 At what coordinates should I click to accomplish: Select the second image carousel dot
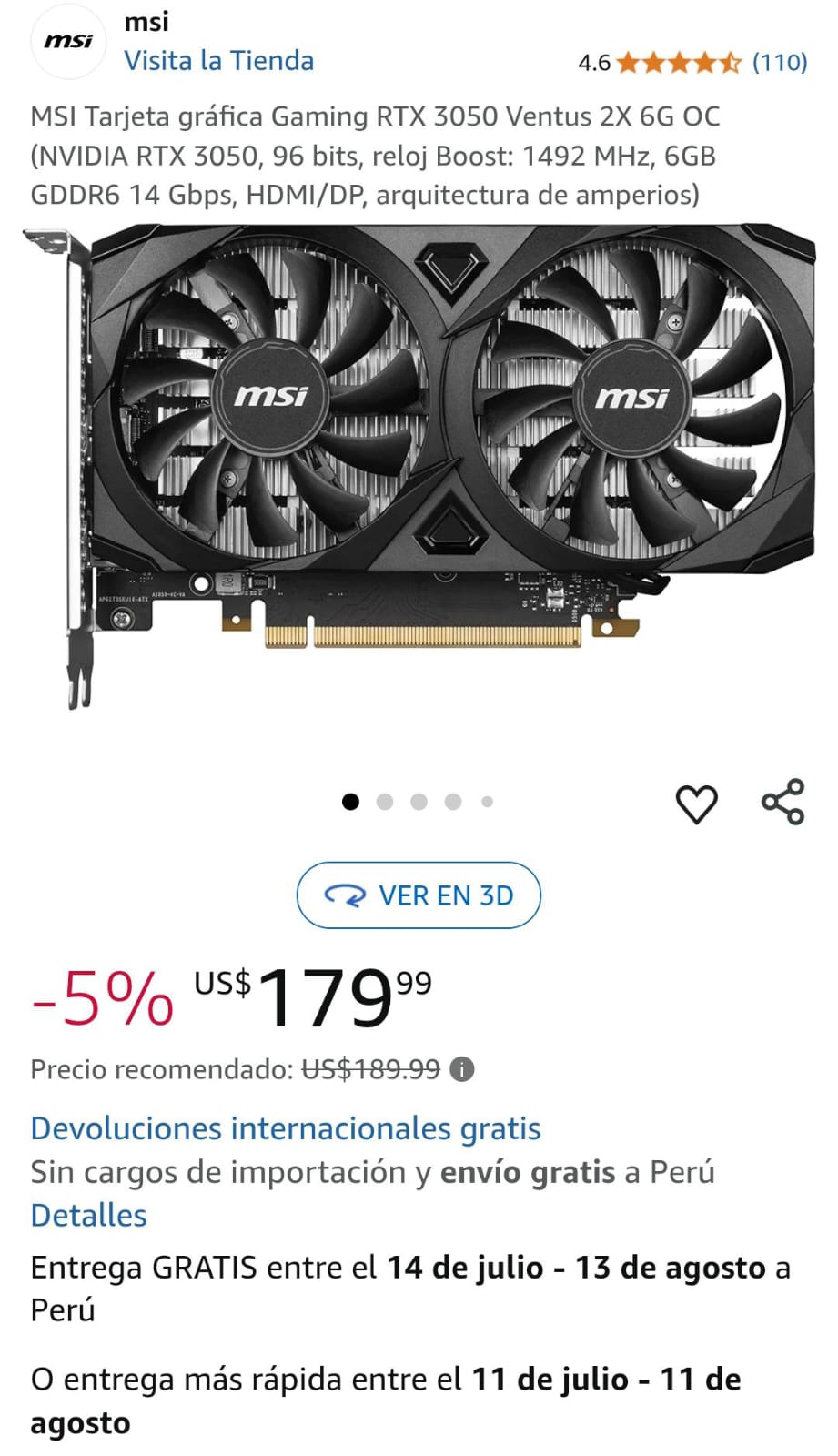point(385,802)
